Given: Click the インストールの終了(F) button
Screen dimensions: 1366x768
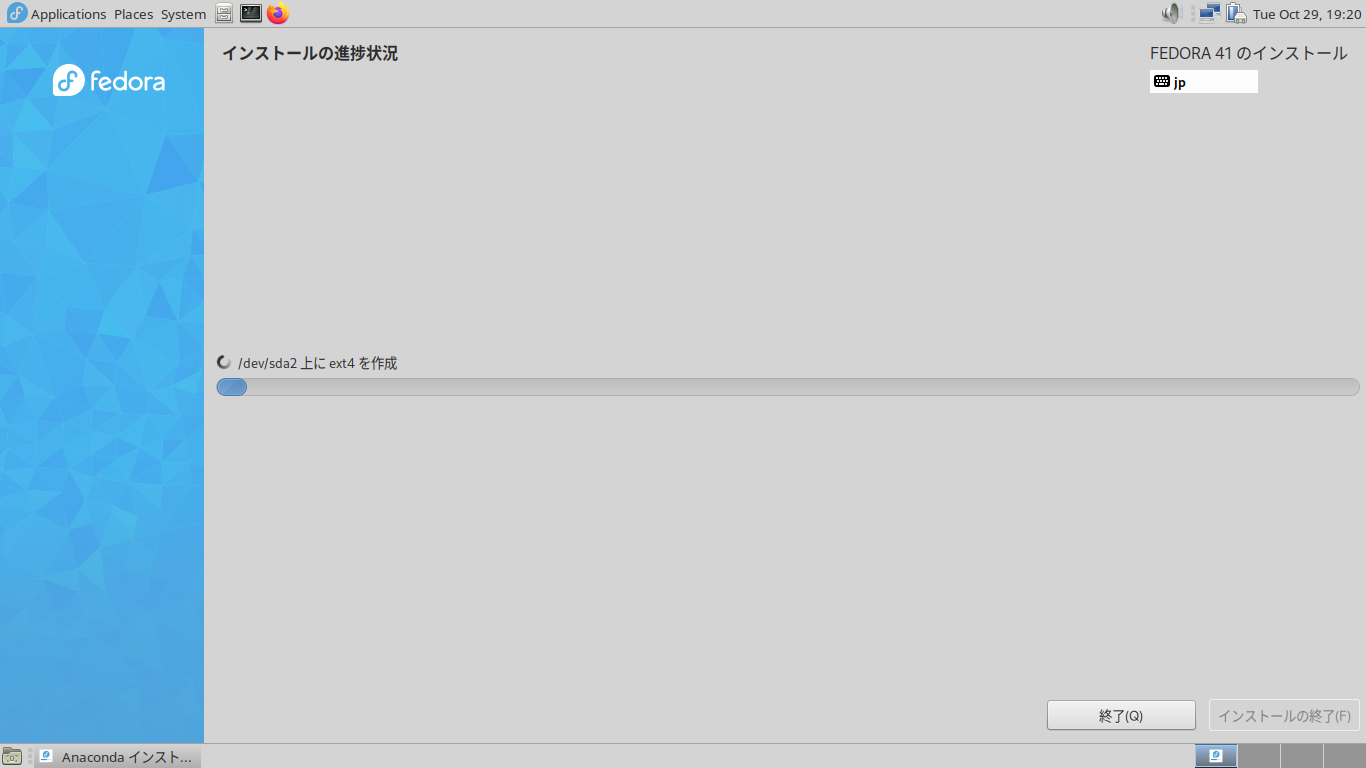Looking at the screenshot, I should tap(1284, 716).
